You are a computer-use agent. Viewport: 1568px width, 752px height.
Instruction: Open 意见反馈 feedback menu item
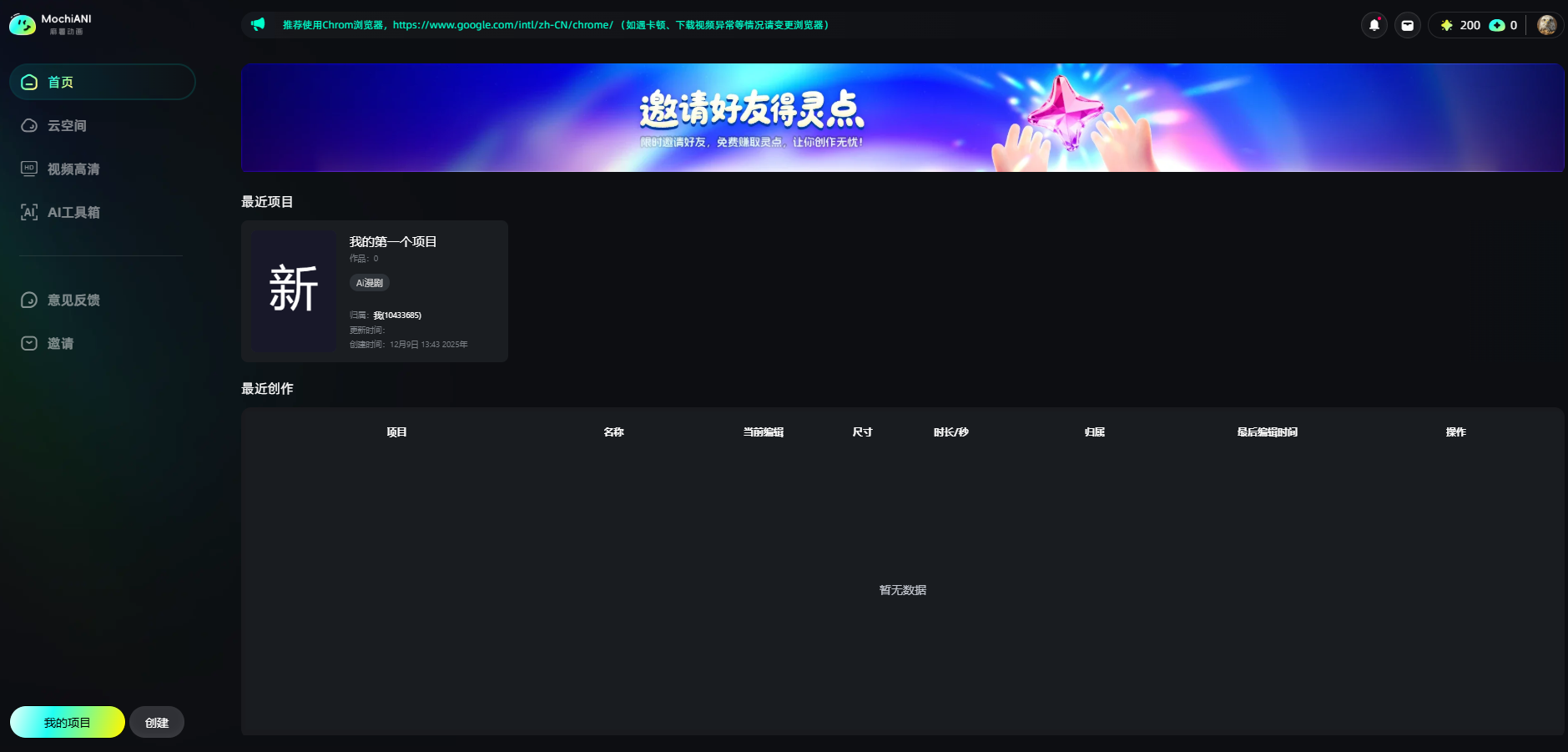click(x=73, y=300)
